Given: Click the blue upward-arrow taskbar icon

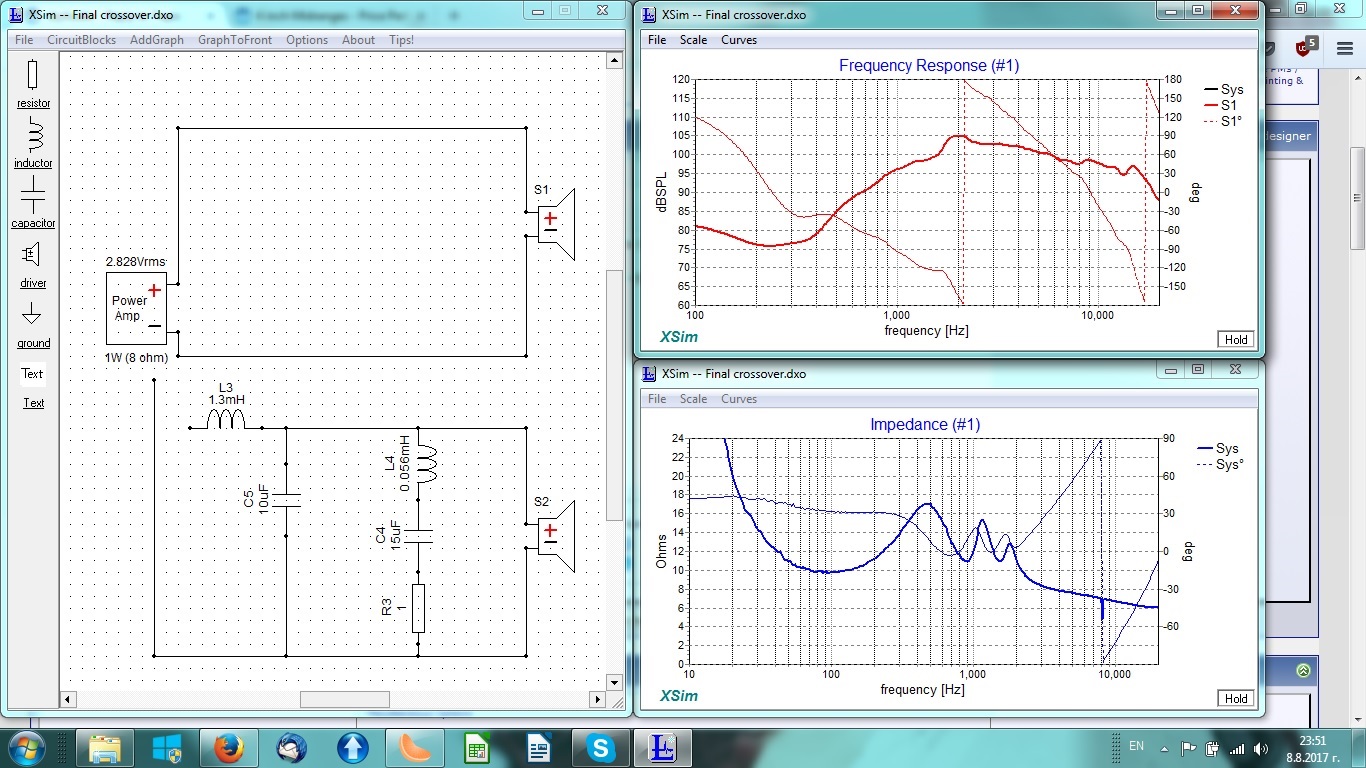Looking at the screenshot, I should click(353, 748).
